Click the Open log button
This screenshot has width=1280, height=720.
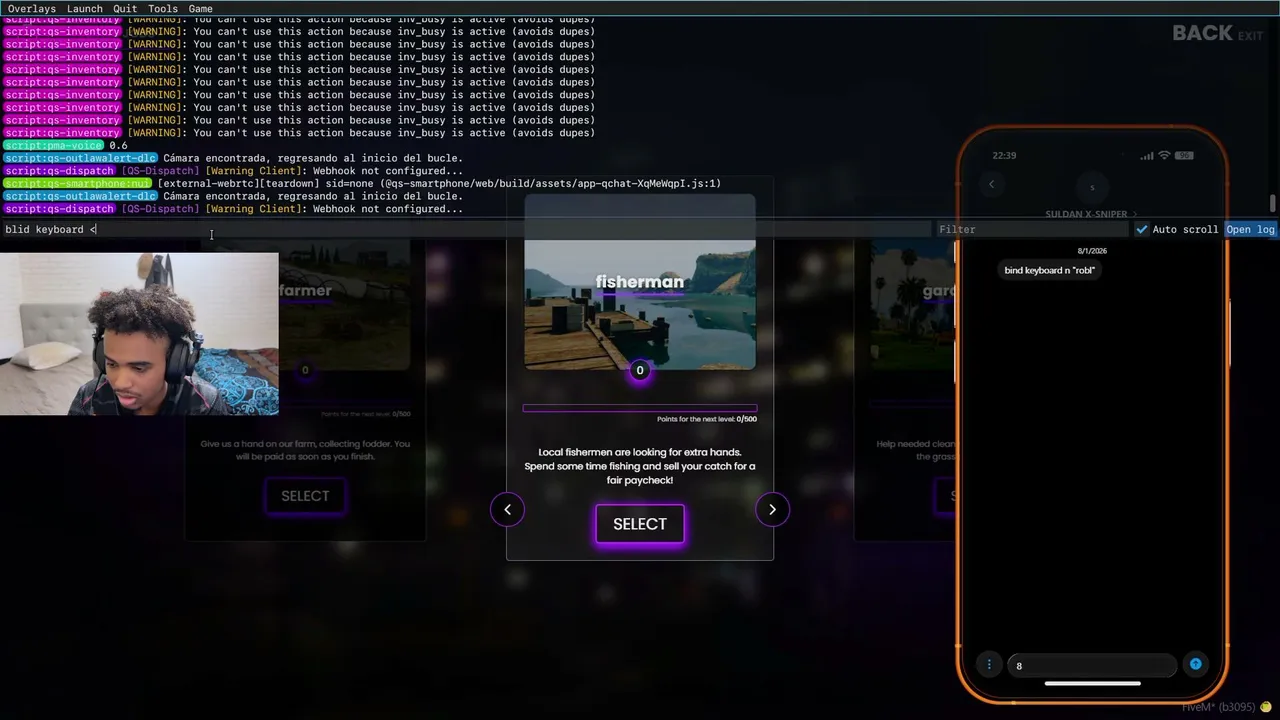[1250, 229]
